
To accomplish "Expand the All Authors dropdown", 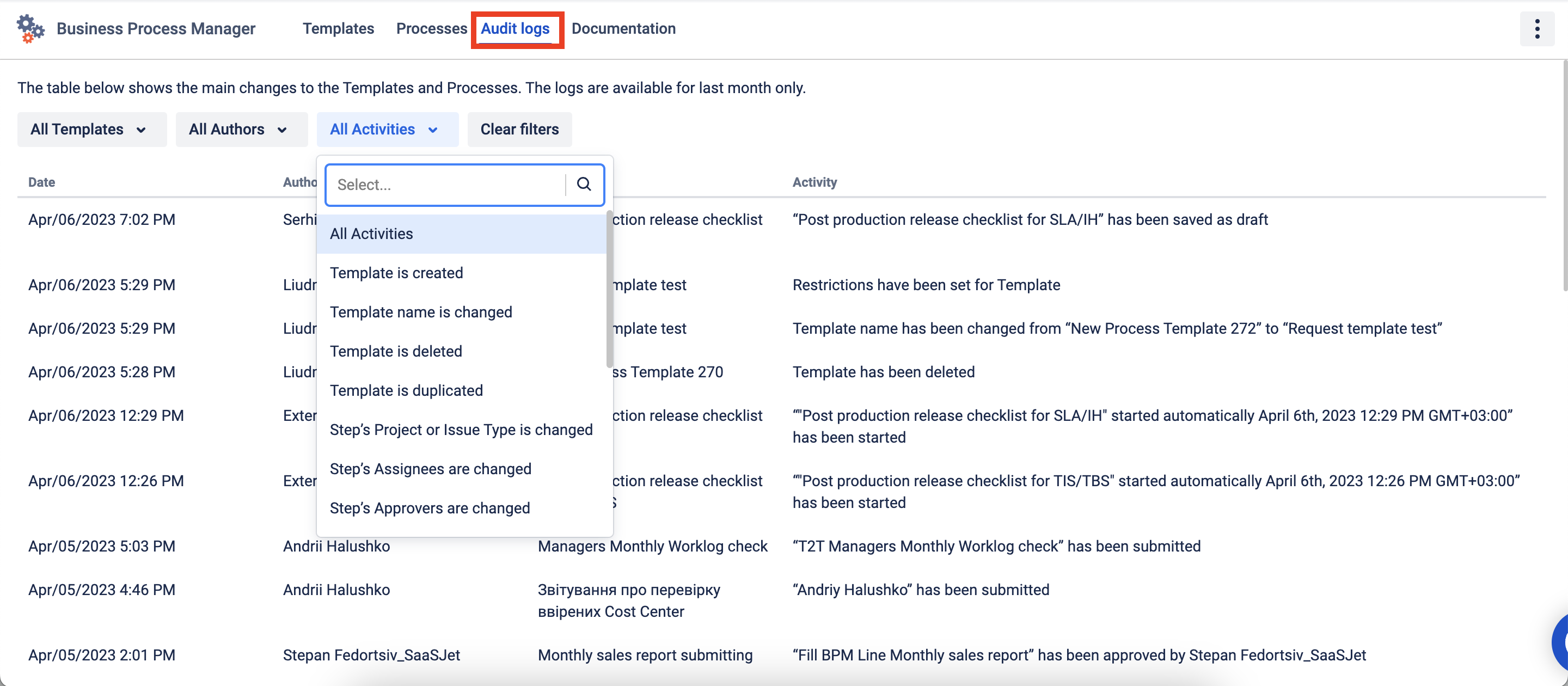I will [241, 130].
